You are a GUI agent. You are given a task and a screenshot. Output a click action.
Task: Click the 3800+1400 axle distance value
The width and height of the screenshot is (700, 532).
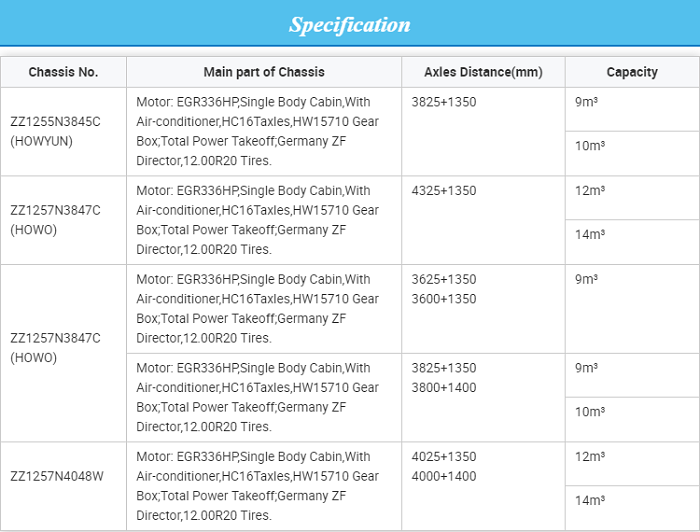pyautogui.click(x=444, y=388)
